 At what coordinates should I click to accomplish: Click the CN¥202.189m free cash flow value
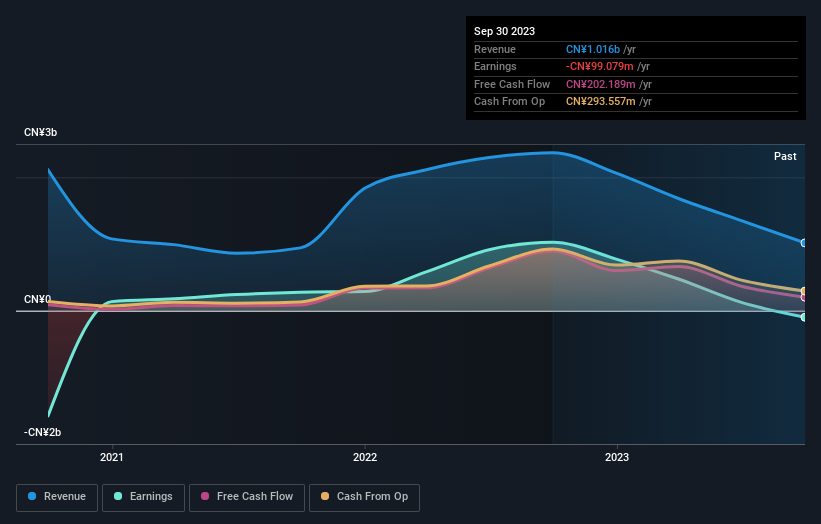(x=601, y=84)
